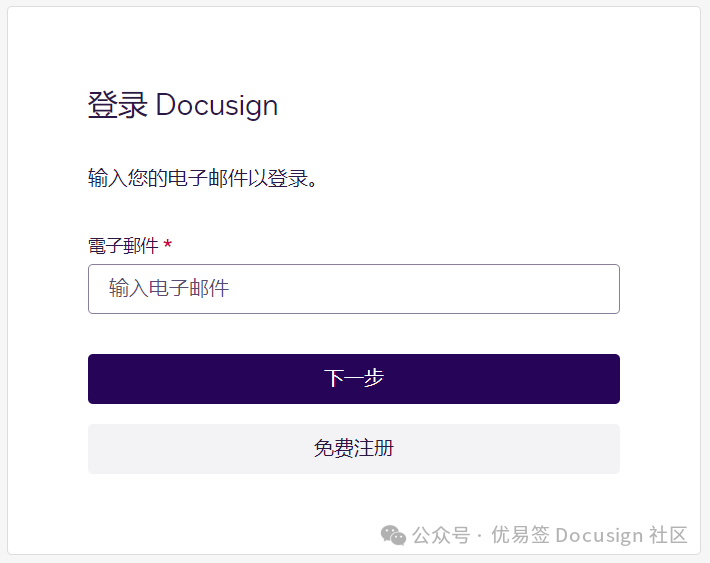Viewport: 710px width, 563px height.
Task: Click the 電子郵件 field label
Action: point(123,246)
